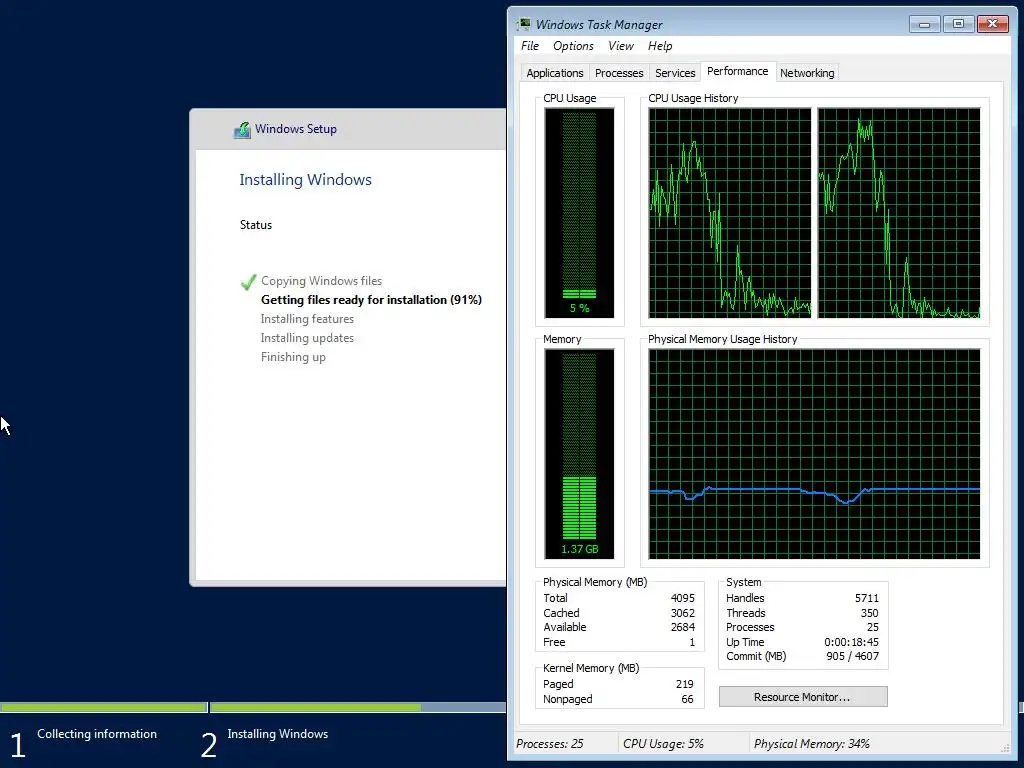
Task: Click the Kernel Paged value 219
Action: pos(684,684)
